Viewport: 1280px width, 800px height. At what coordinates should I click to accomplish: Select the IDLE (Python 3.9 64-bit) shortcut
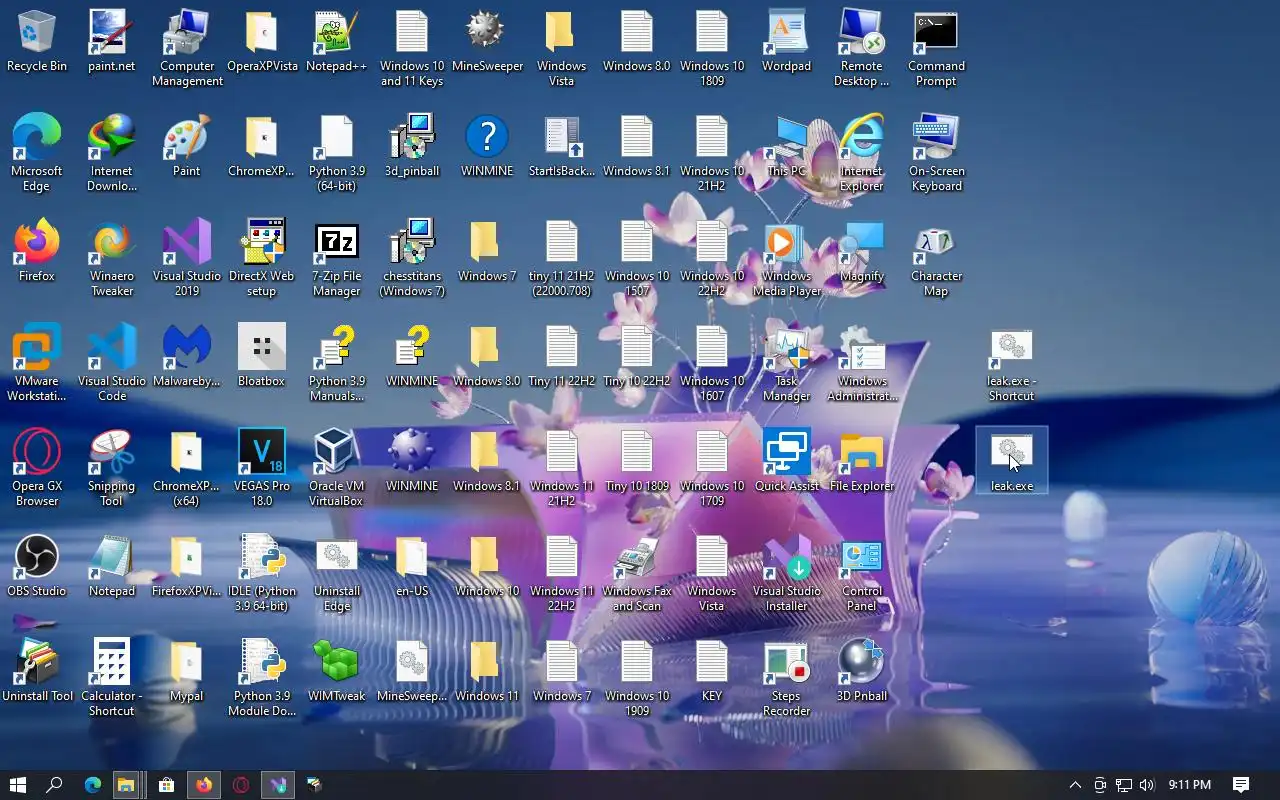click(x=262, y=574)
